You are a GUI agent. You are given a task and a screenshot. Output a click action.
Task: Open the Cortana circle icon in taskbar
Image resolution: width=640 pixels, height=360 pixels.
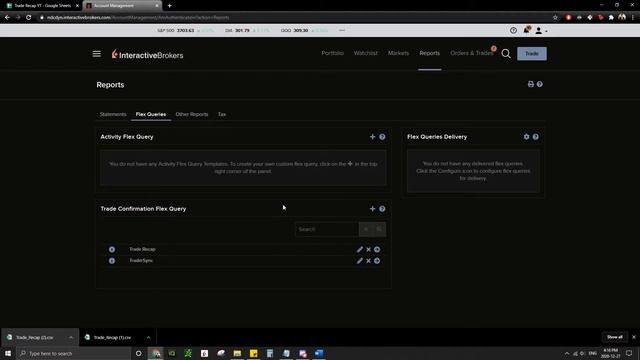click(138, 353)
